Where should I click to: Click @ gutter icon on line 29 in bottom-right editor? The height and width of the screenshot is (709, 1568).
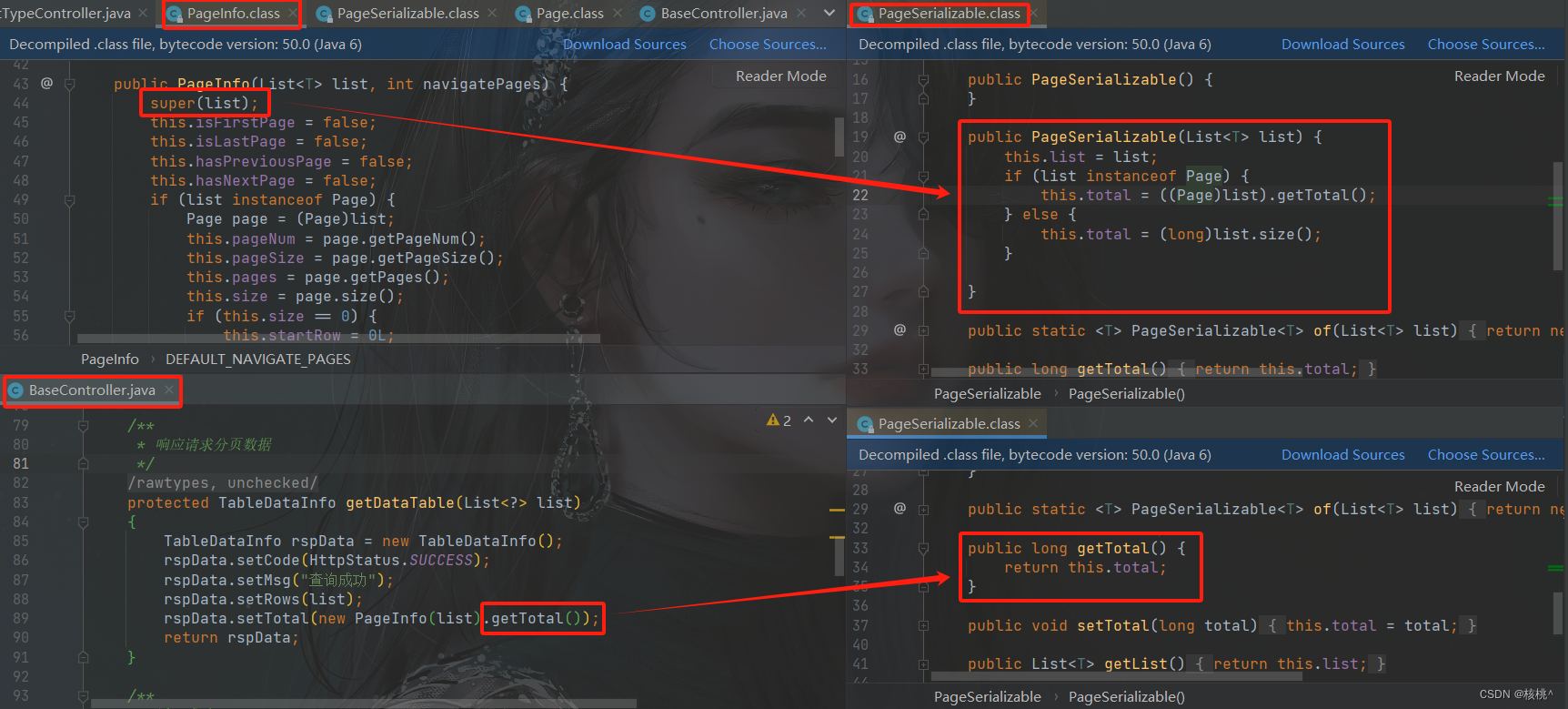point(900,508)
